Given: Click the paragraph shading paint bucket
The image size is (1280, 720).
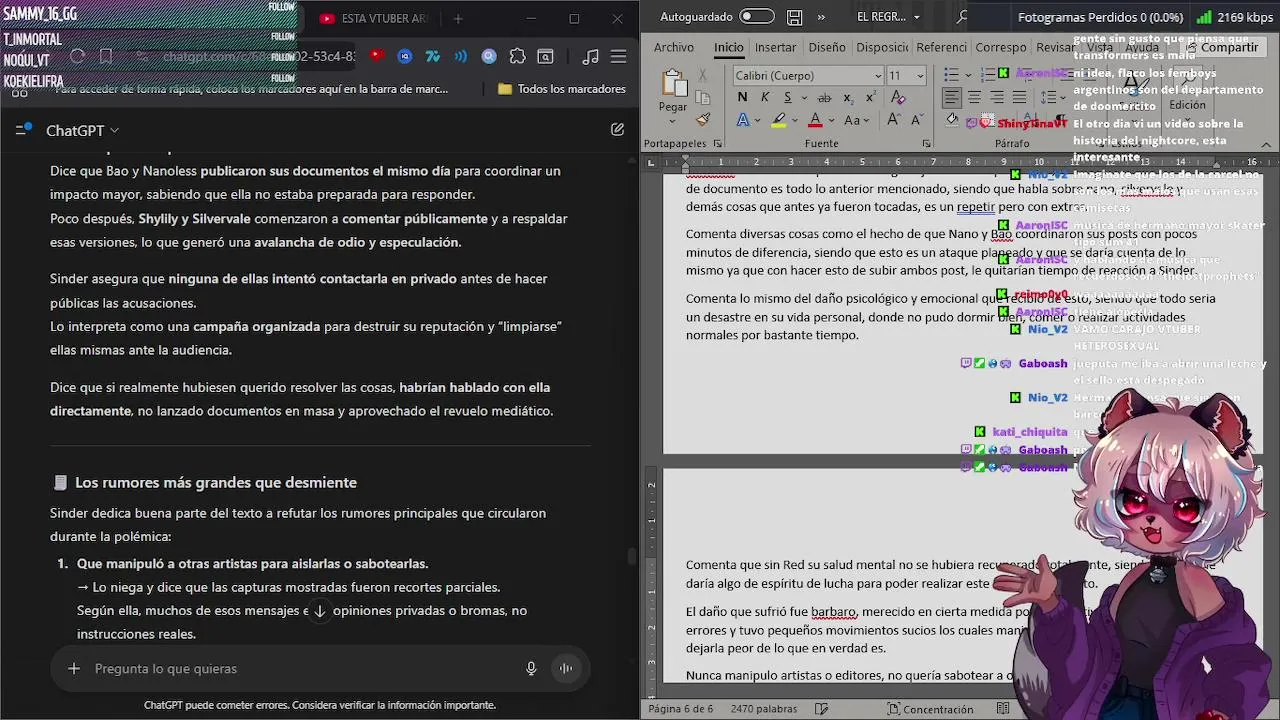Looking at the screenshot, I should coord(951,120).
